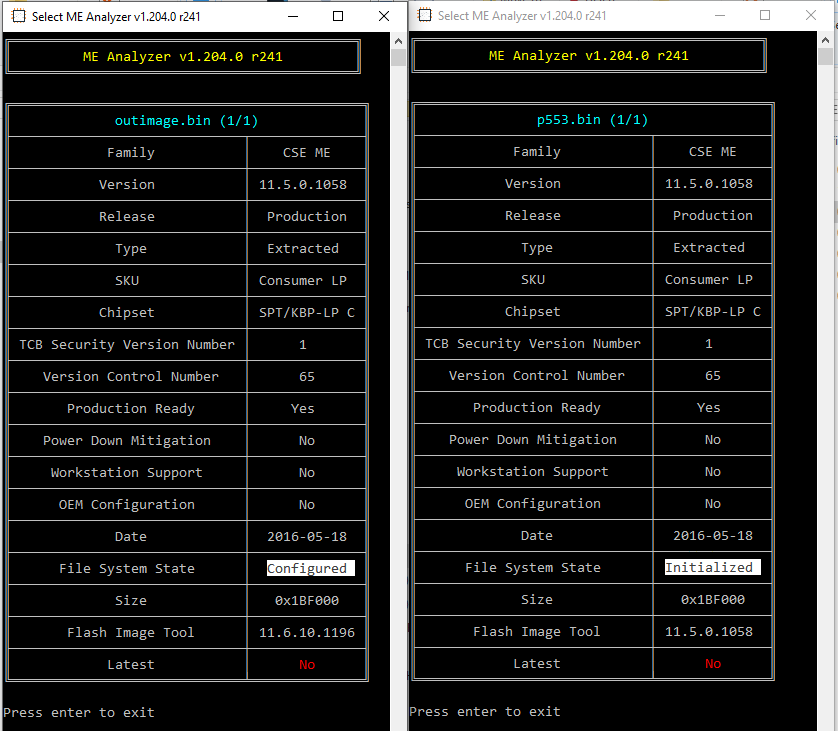Click the File System State label in the left window

click(127, 569)
